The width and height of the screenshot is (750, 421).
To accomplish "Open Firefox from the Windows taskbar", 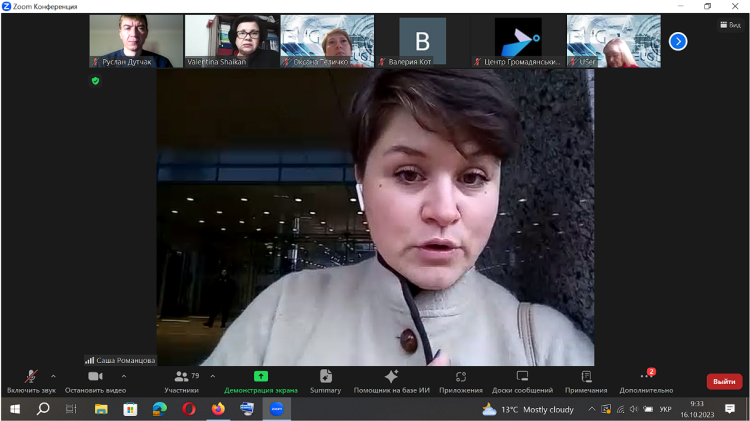I will (x=218, y=409).
